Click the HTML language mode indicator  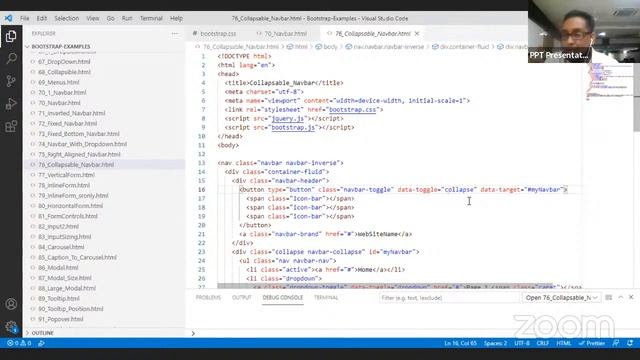(x=564, y=343)
